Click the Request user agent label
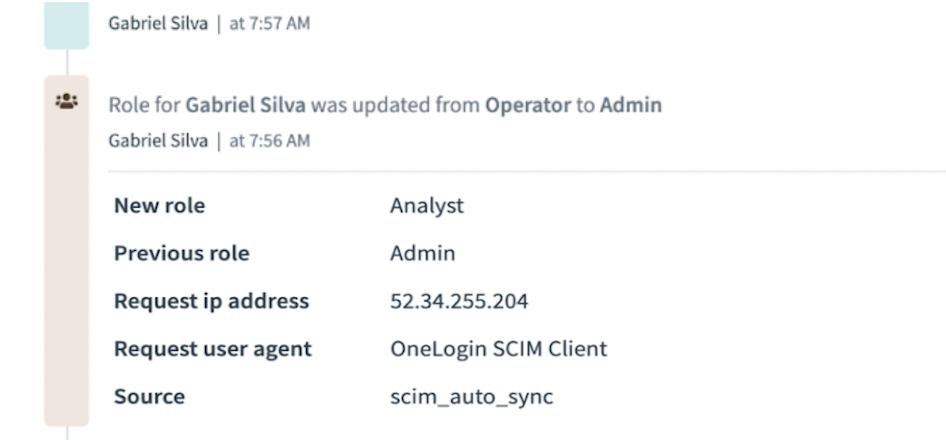Viewport: 946px width, 440px height. [x=212, y=349]
